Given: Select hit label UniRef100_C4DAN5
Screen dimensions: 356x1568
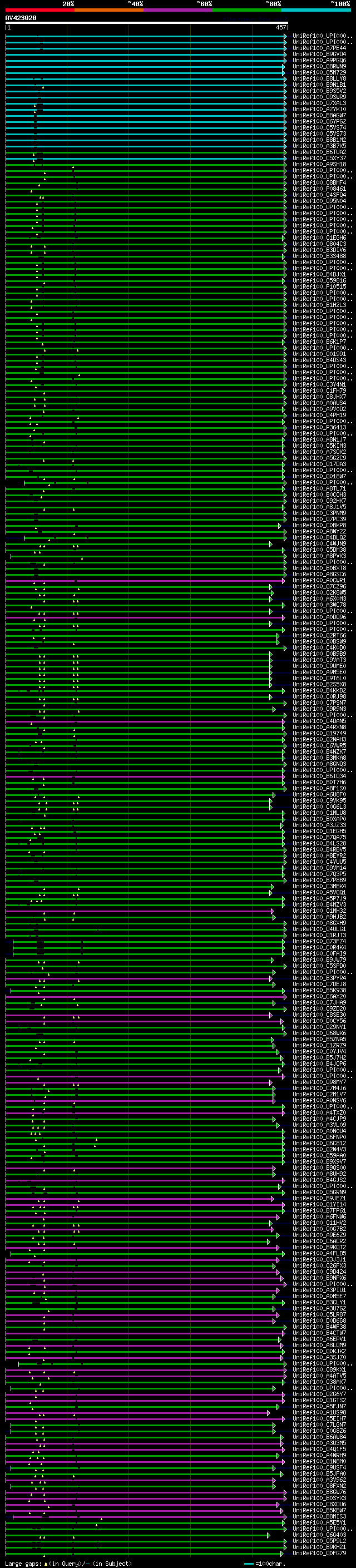Looking at the screenshot, I should (319, 721).
